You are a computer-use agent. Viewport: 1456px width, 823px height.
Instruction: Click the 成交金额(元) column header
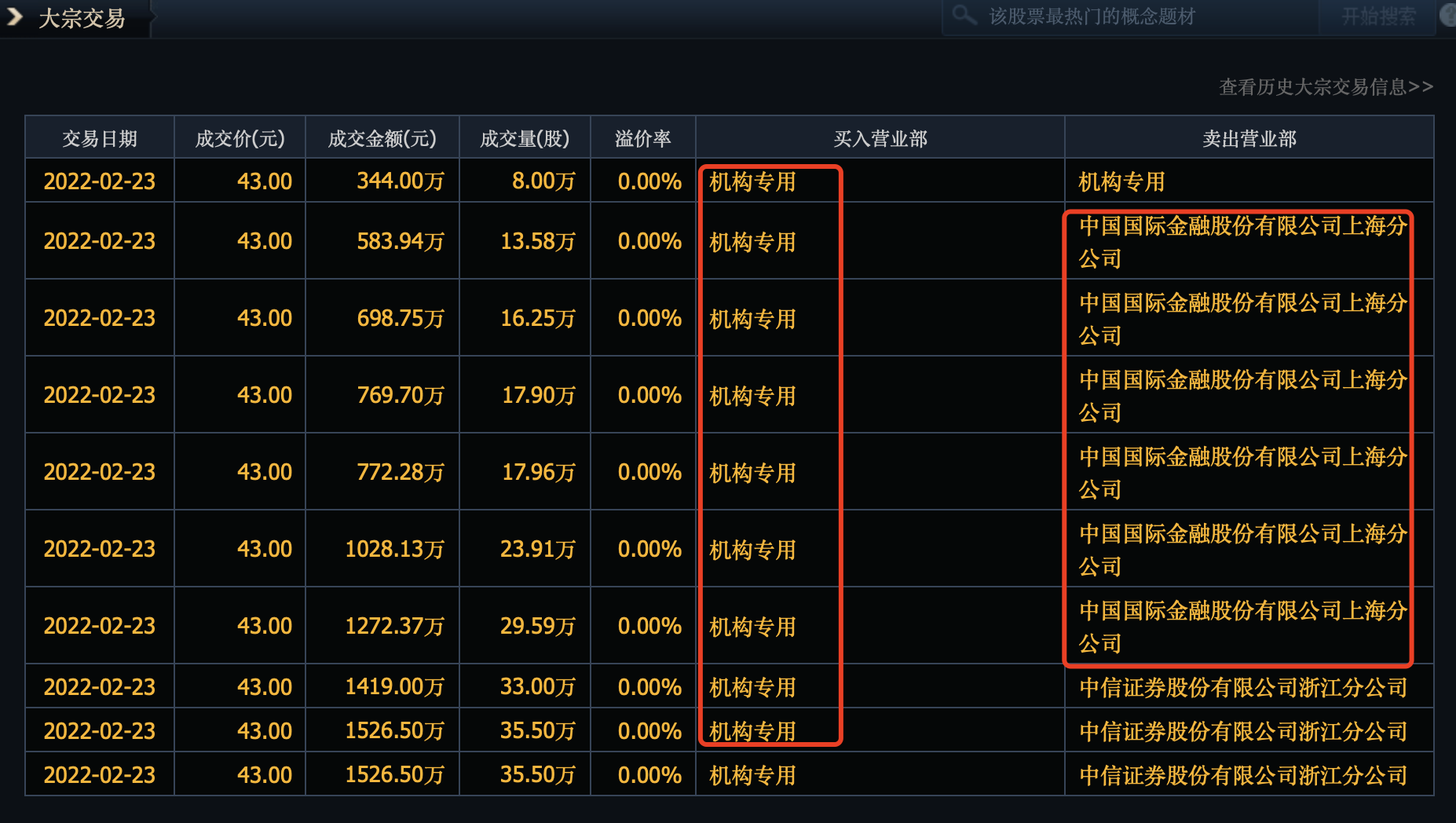[x=382, y=139]
